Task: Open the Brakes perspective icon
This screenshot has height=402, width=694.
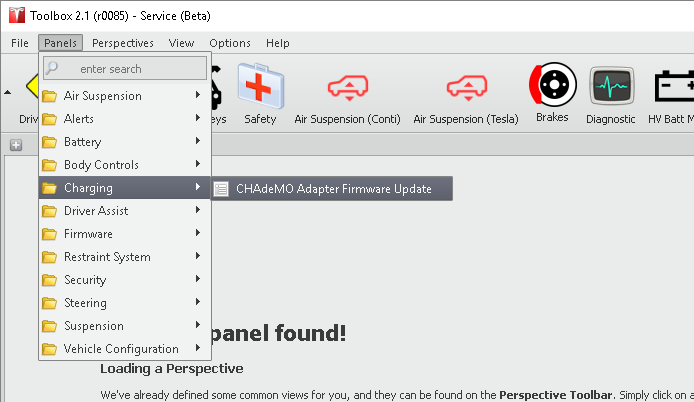Action: pyautogui.click(x=551, y=87)
